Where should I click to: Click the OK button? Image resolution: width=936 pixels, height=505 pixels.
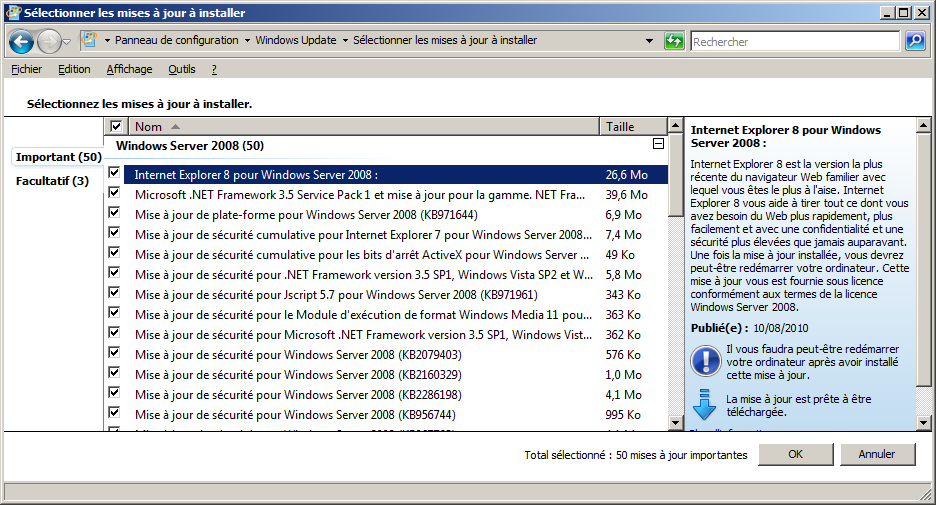click(x=795, y=454)
